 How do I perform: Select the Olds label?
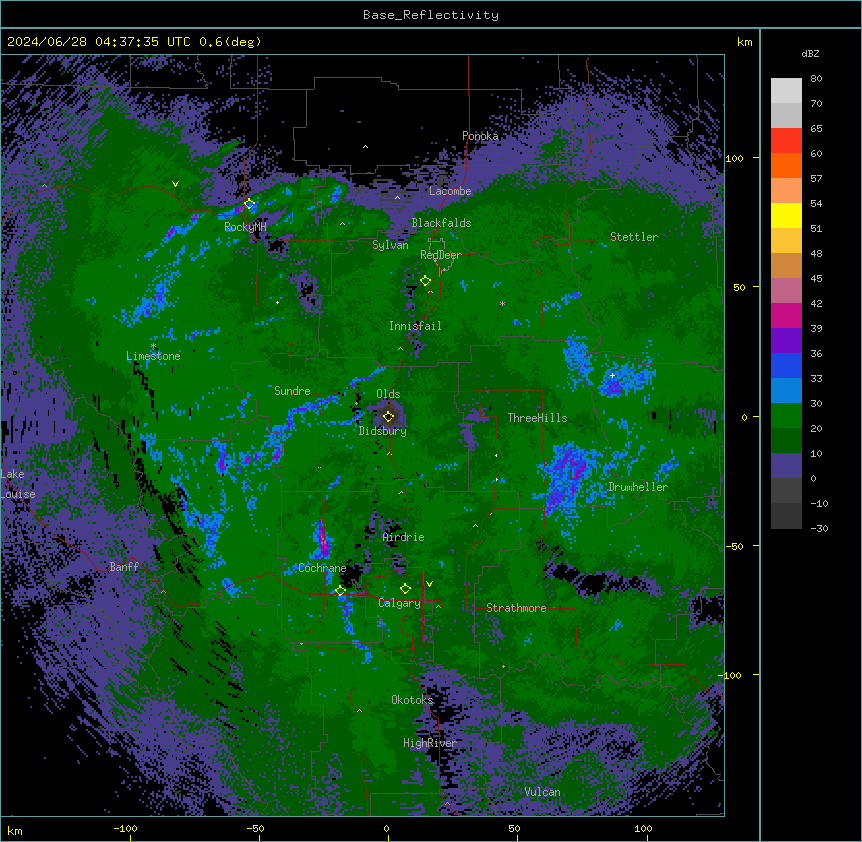coord(388,394)
